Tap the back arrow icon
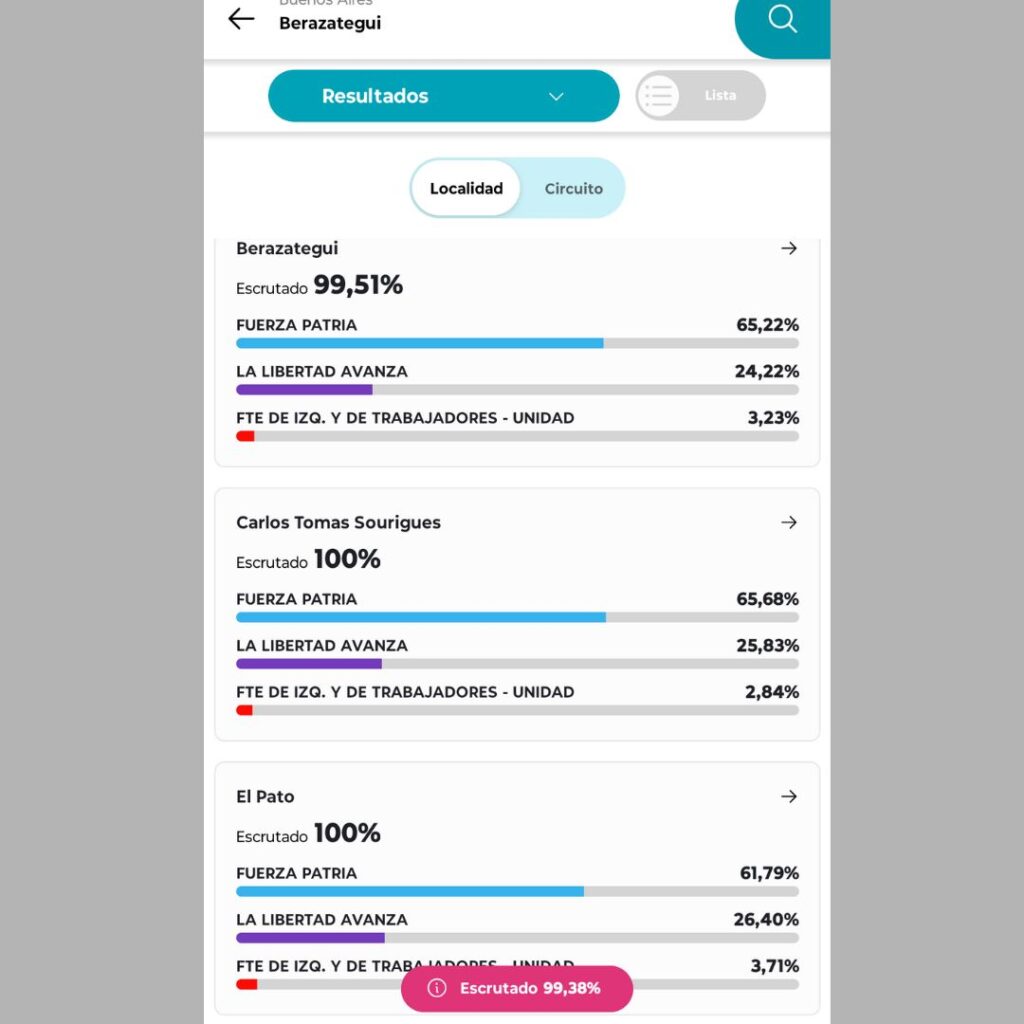 241,19
